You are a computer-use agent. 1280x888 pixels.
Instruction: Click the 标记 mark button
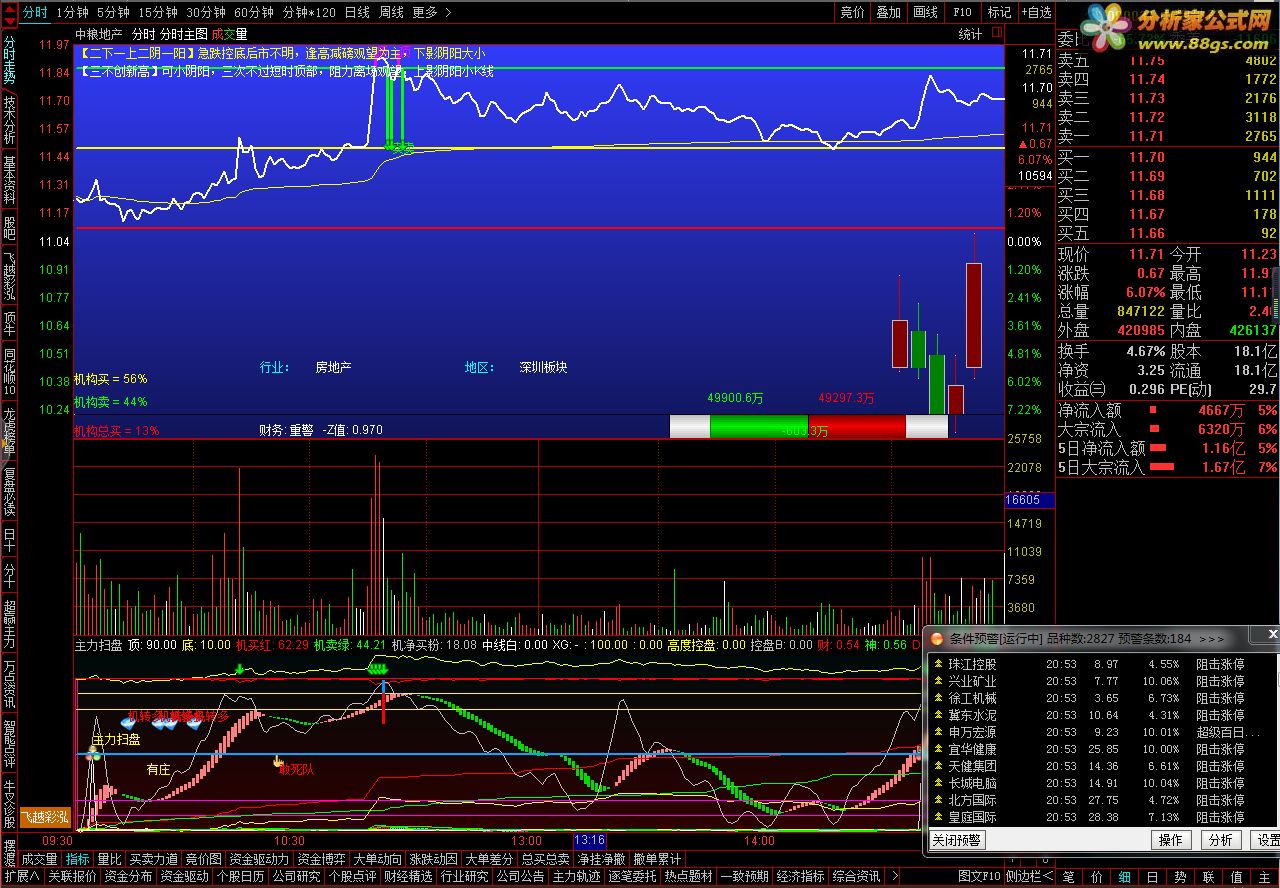pos(999,12)
